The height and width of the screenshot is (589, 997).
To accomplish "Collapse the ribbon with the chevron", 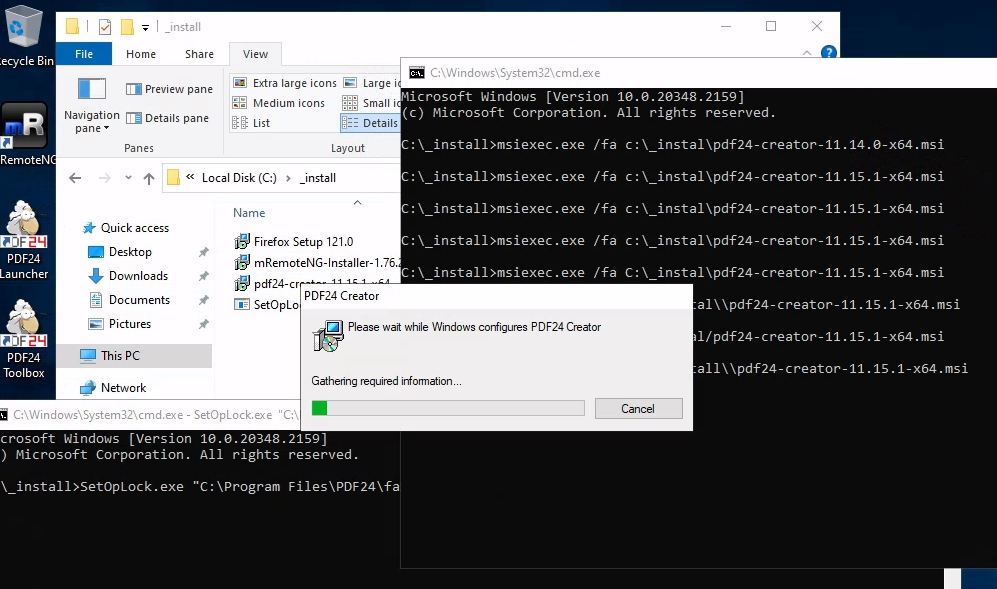I will tap(807, 53).
